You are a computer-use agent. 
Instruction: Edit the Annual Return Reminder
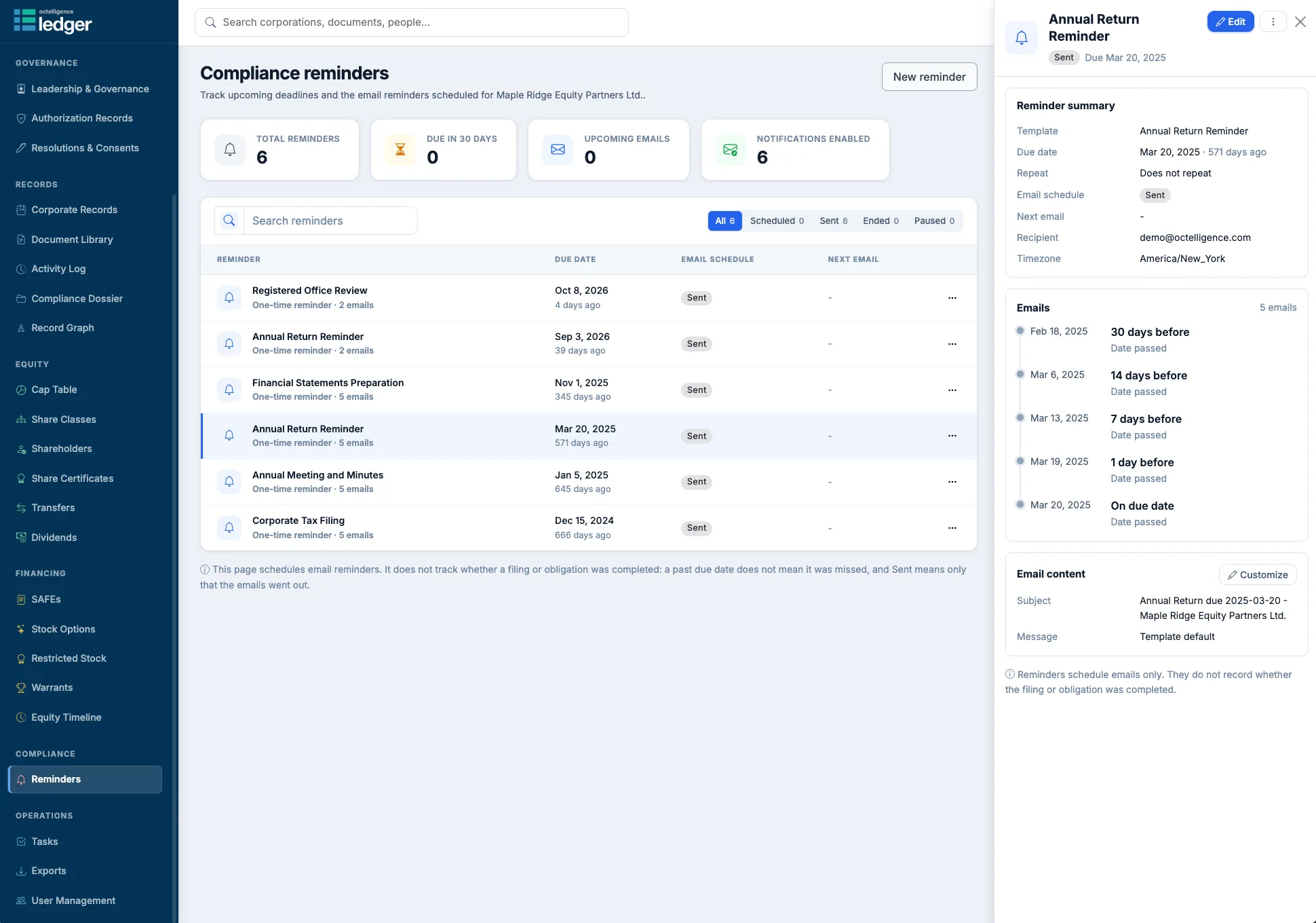pyautogui.click(x=1231, y=22)
